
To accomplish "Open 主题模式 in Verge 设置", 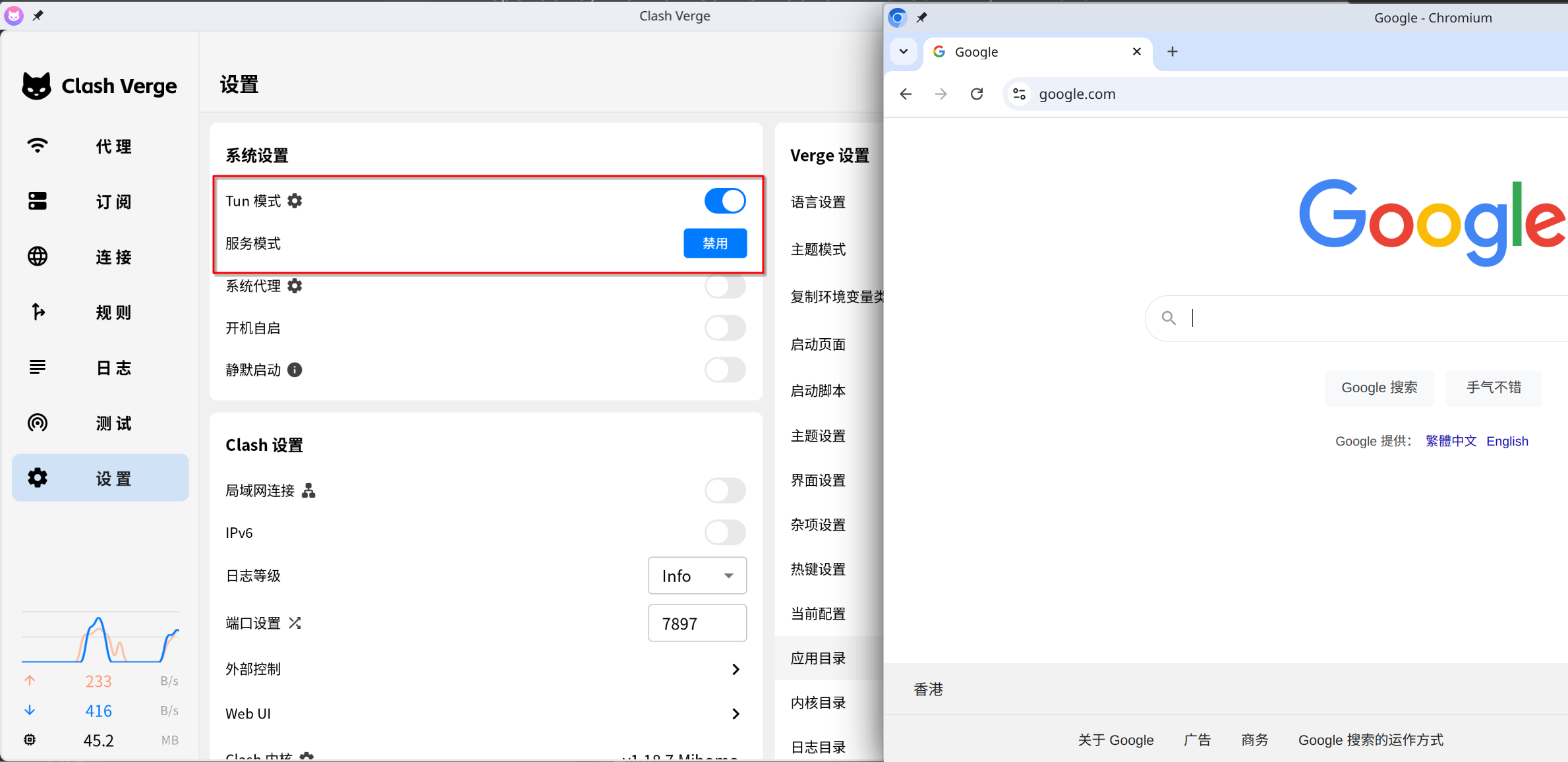I will [818, 249].
